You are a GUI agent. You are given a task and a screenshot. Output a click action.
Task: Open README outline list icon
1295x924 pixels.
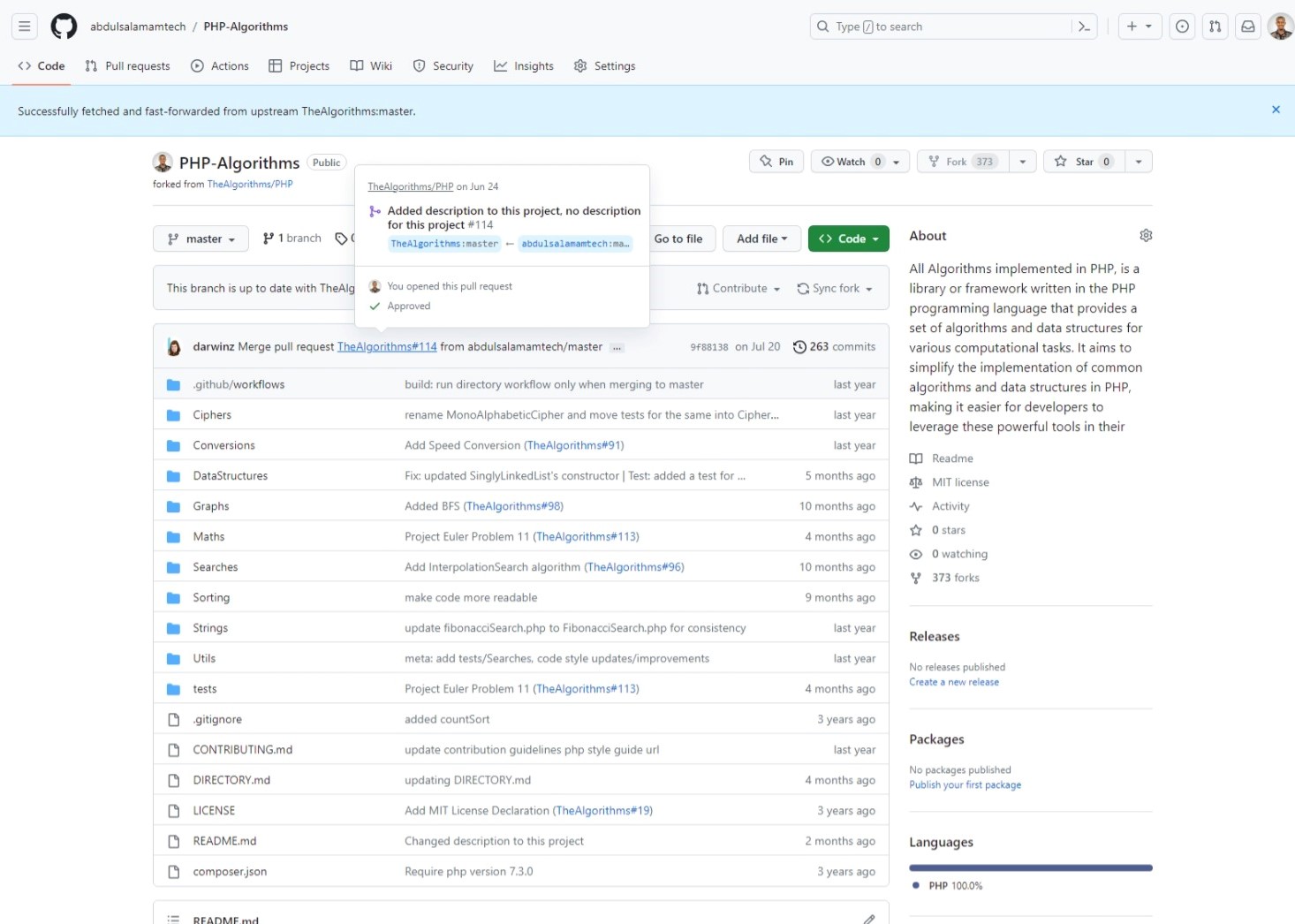[x=174, y=919]
